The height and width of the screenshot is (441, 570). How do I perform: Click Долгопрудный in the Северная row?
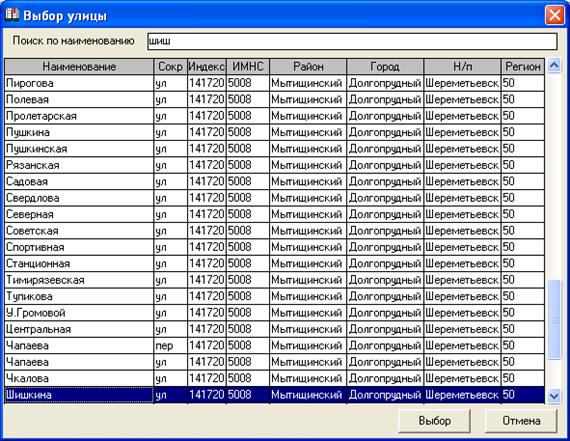(x=385, y=214)
